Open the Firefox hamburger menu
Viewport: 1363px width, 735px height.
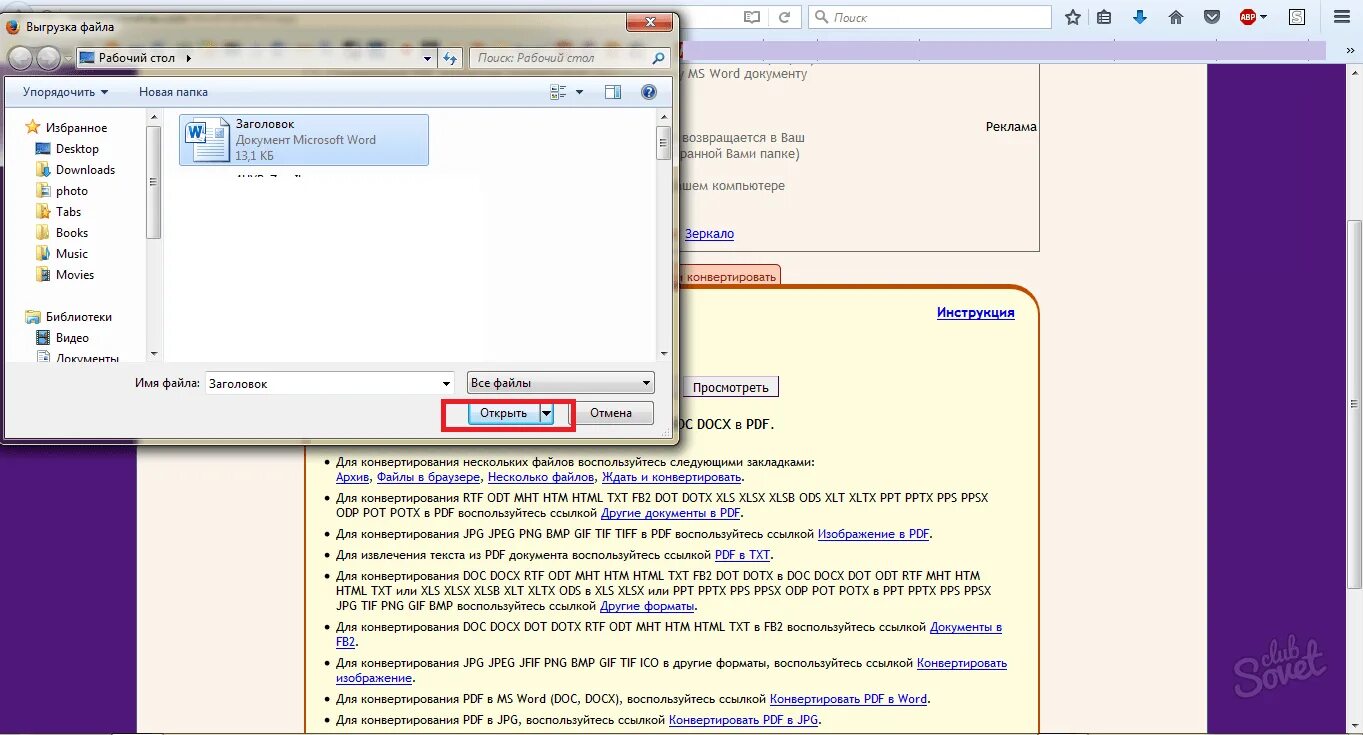point(1341,17)
